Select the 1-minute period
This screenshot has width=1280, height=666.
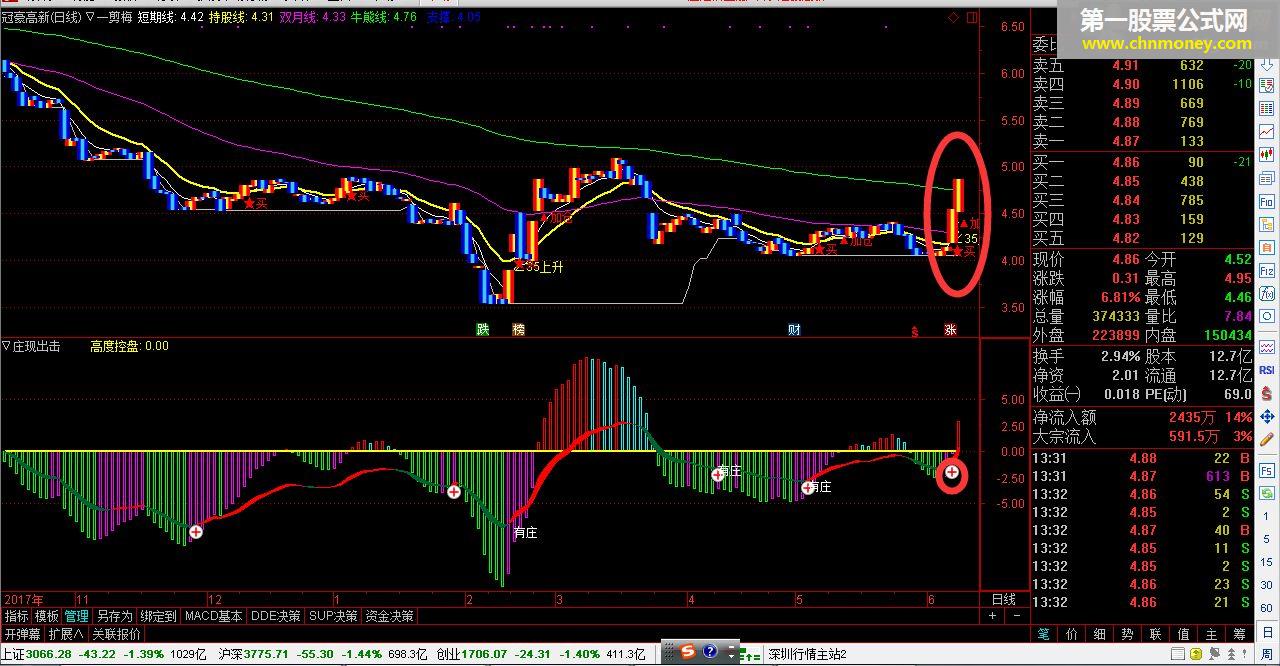coord(1266,516)
